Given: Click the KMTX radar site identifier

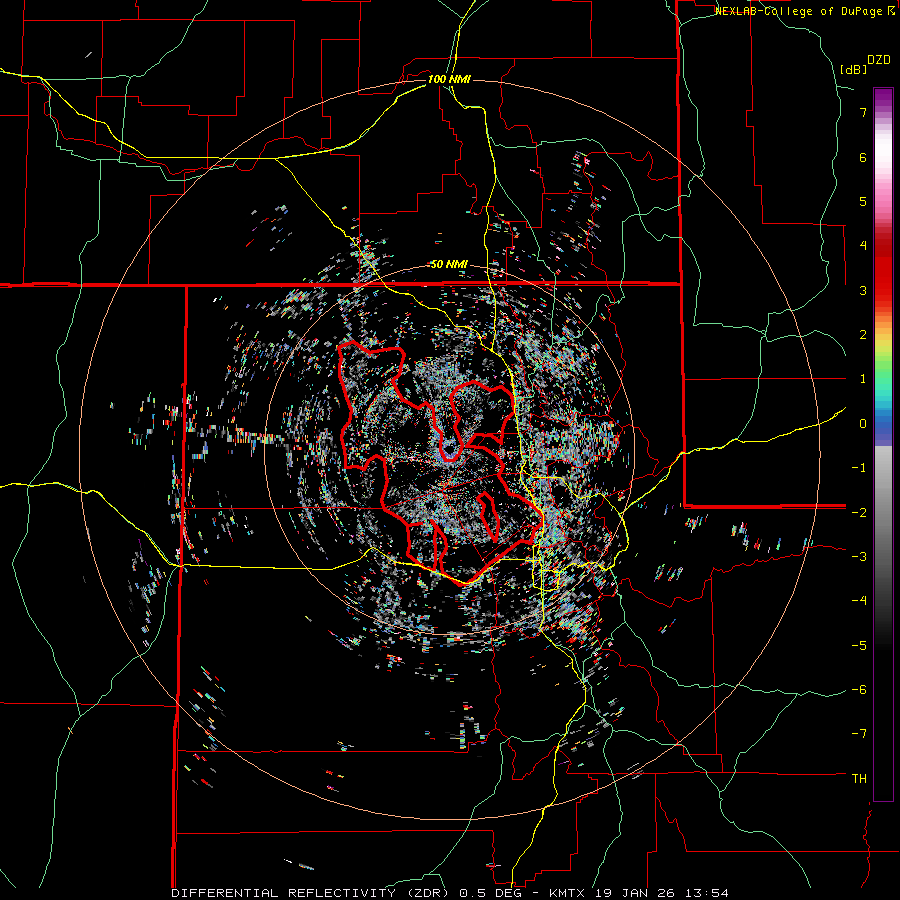Looking at the screenshot, I should [x=565, y=893].
